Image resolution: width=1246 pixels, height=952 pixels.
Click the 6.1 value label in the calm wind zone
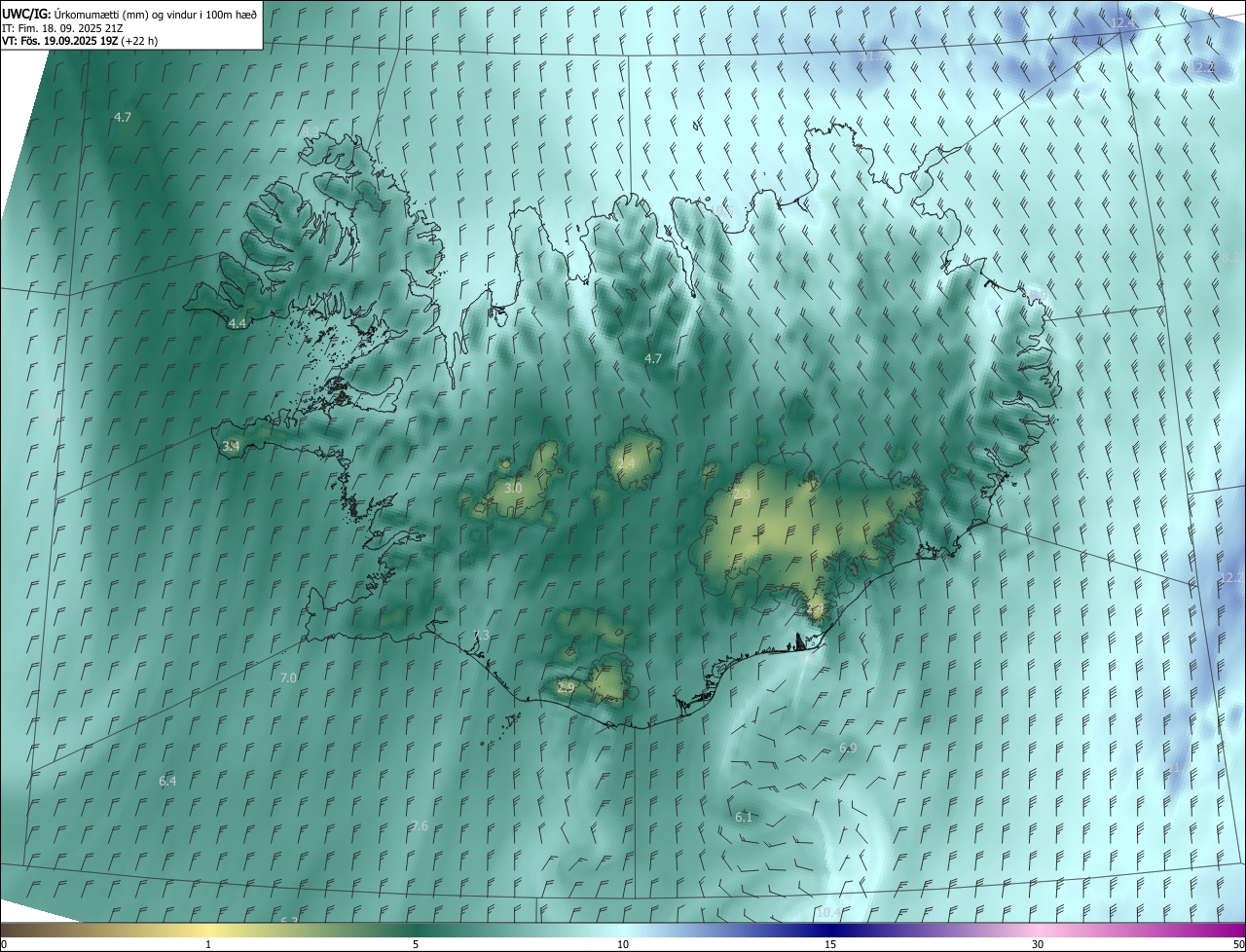click(744, 817)
